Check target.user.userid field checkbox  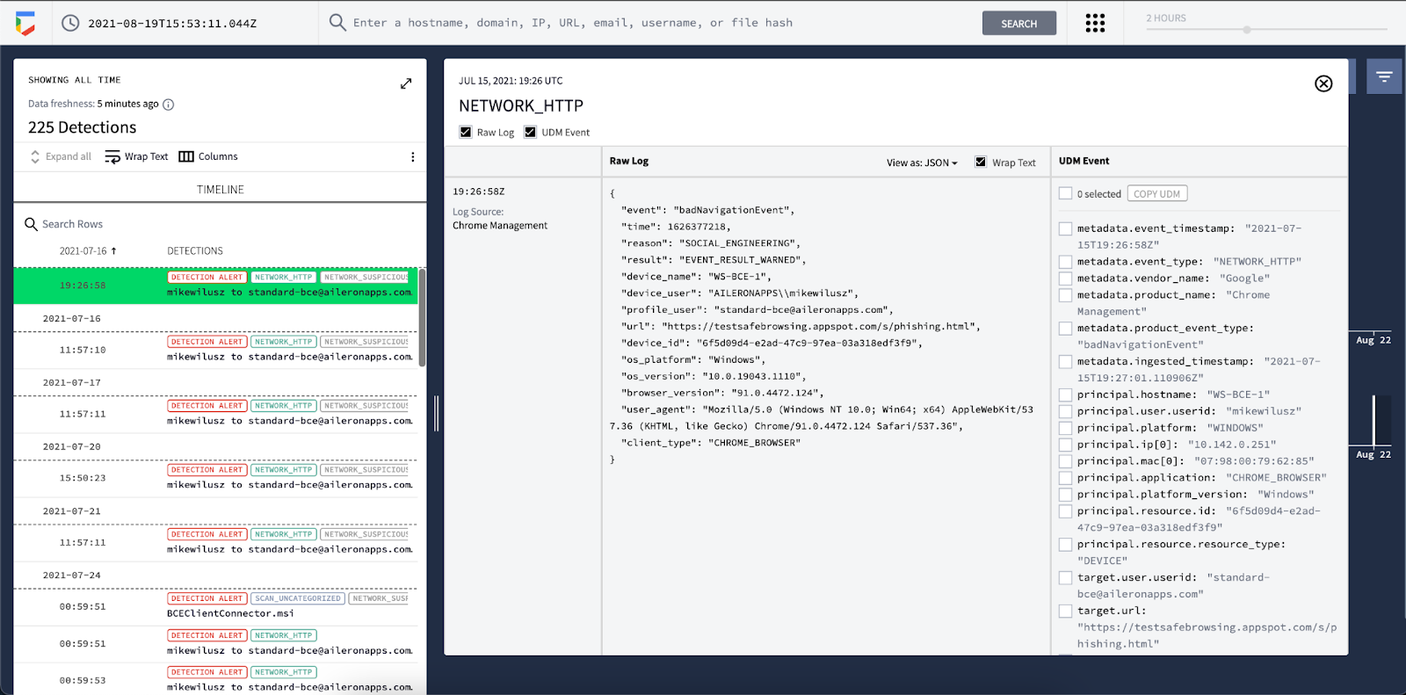1066,578
